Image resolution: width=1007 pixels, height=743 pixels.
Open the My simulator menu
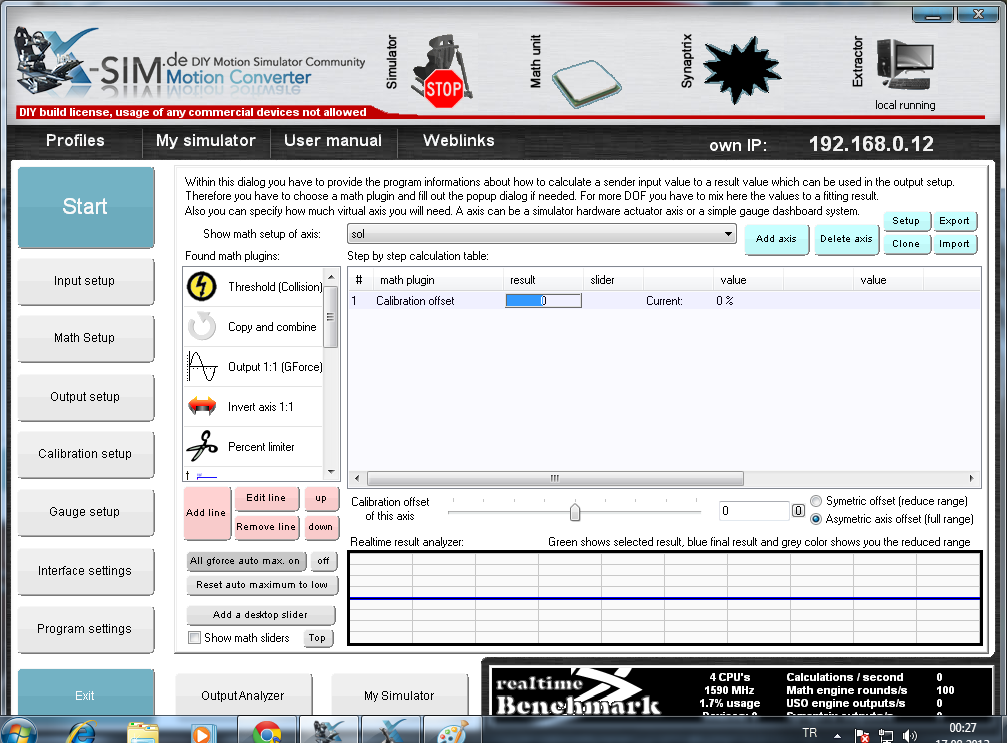coord(206,141)
